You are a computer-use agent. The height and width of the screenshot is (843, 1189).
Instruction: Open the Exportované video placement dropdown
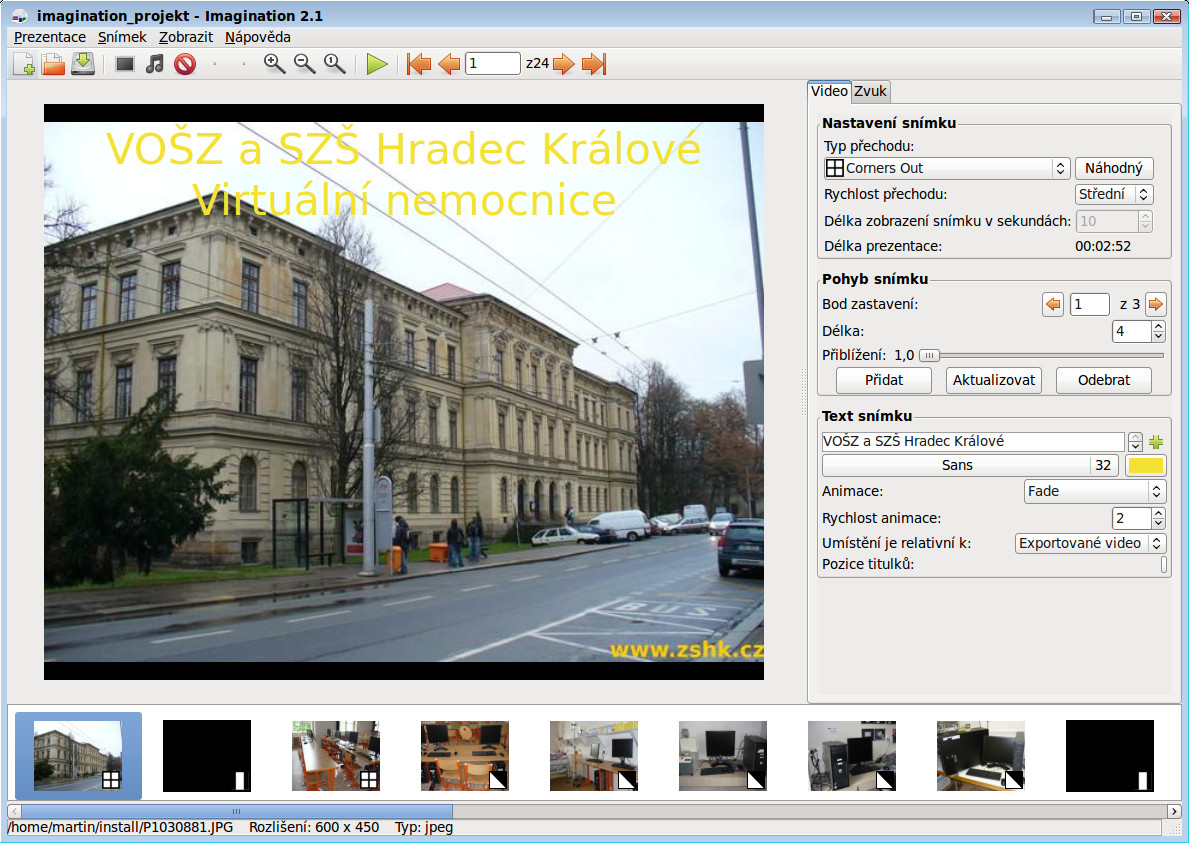coord(1090,543)
